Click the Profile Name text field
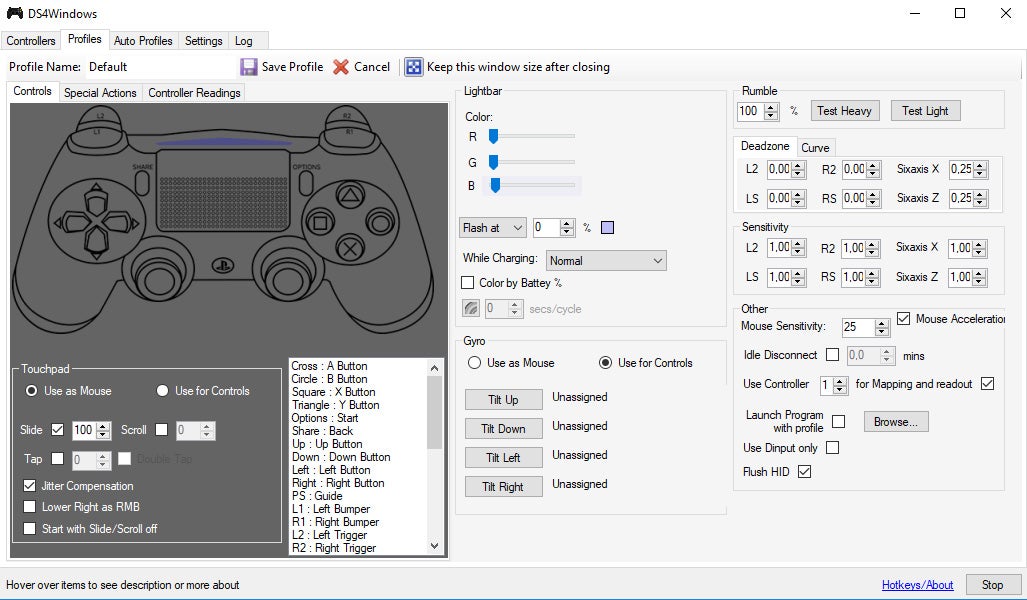The width and height of the screenshot is (1027, 600). (x=158, y=67)
